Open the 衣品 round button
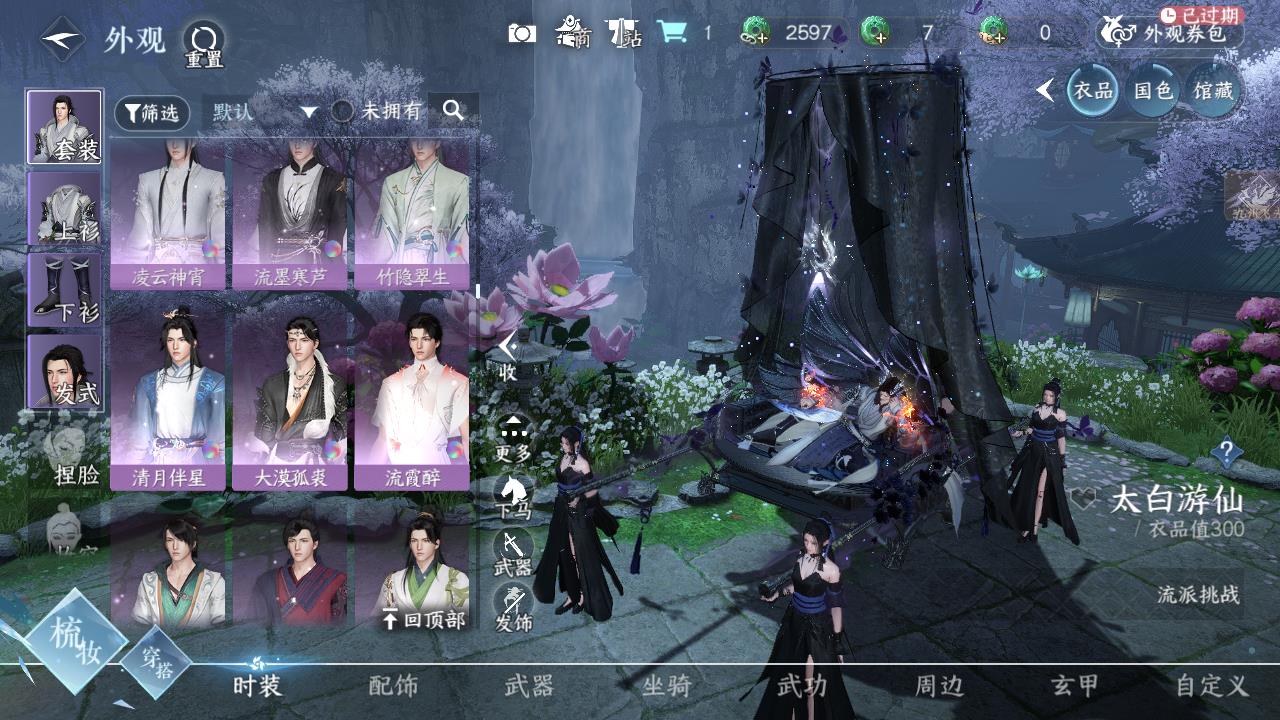 point(1092,91)
